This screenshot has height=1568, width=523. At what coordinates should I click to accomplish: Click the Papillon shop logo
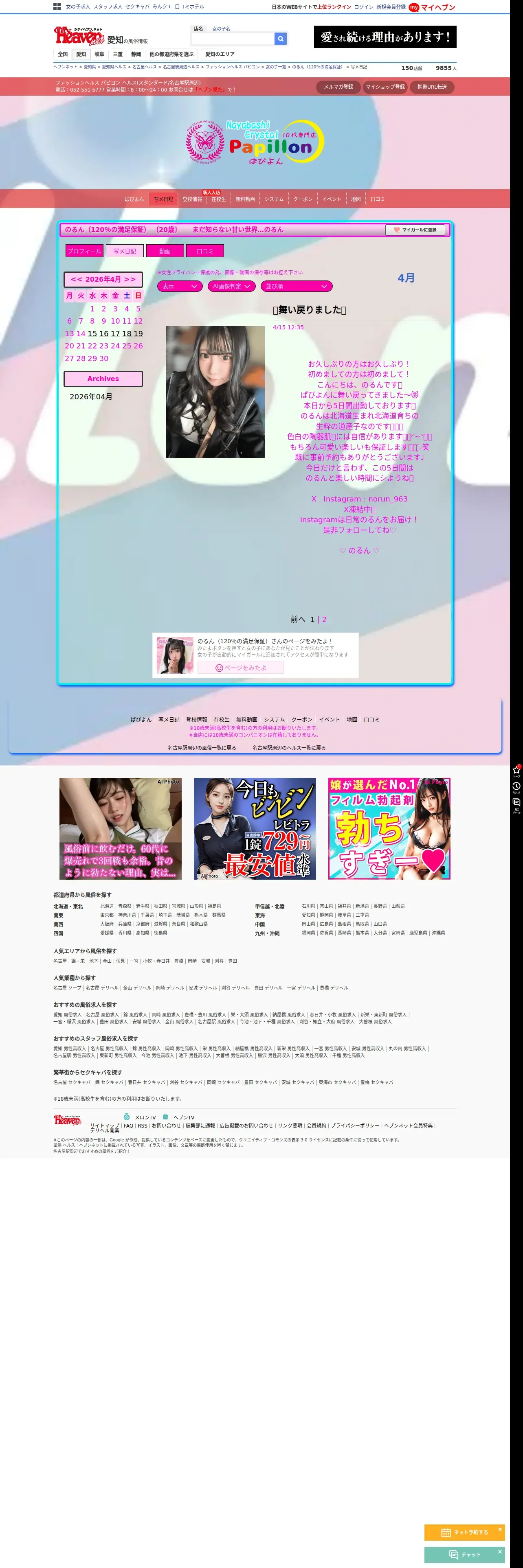coord(255,142)
